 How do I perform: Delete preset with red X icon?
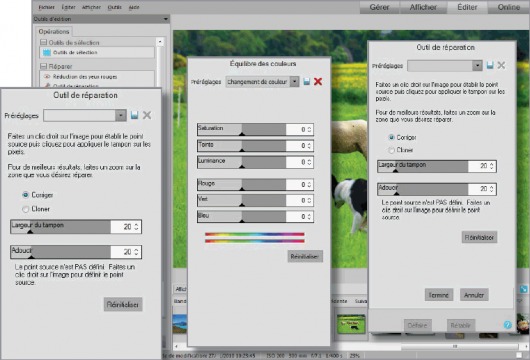(318, 81)
